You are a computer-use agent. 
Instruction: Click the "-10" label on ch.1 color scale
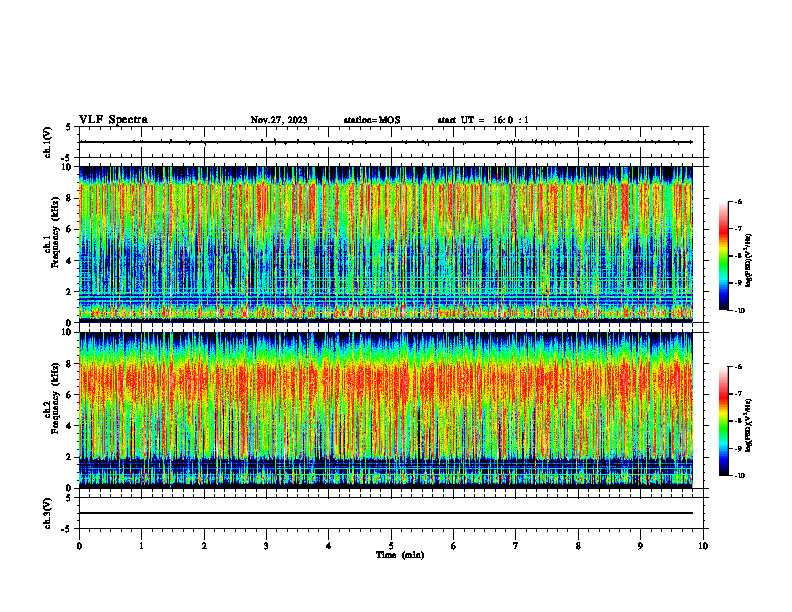[x=740, y=311]
